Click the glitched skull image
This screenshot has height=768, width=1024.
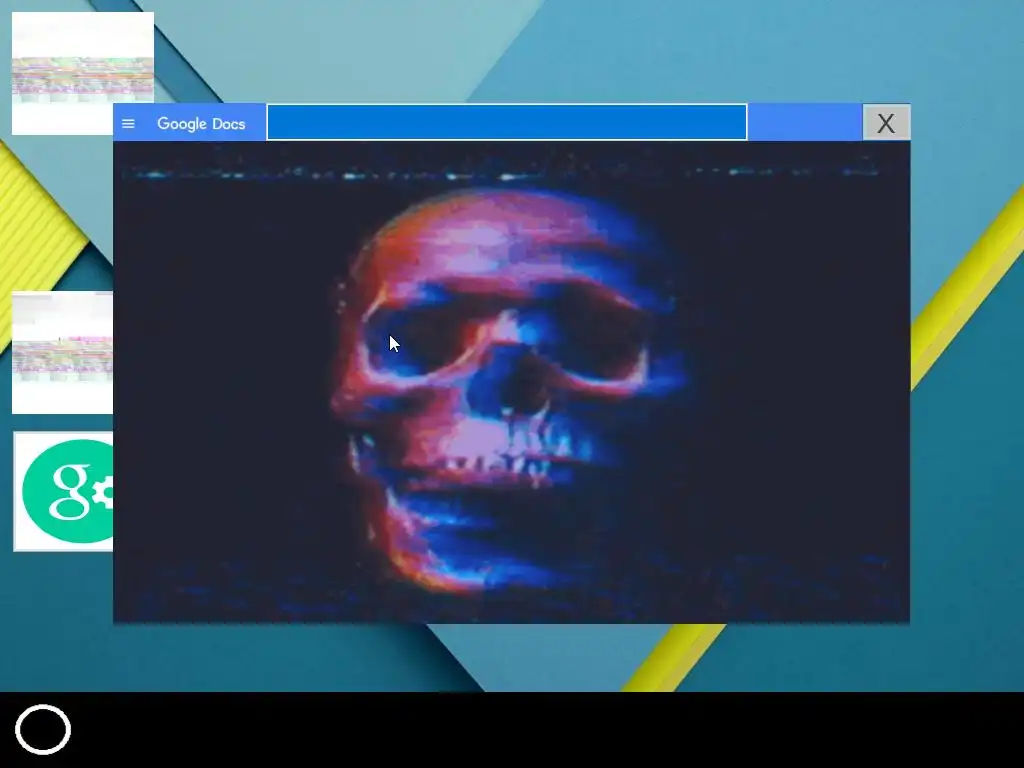(511, 382)
